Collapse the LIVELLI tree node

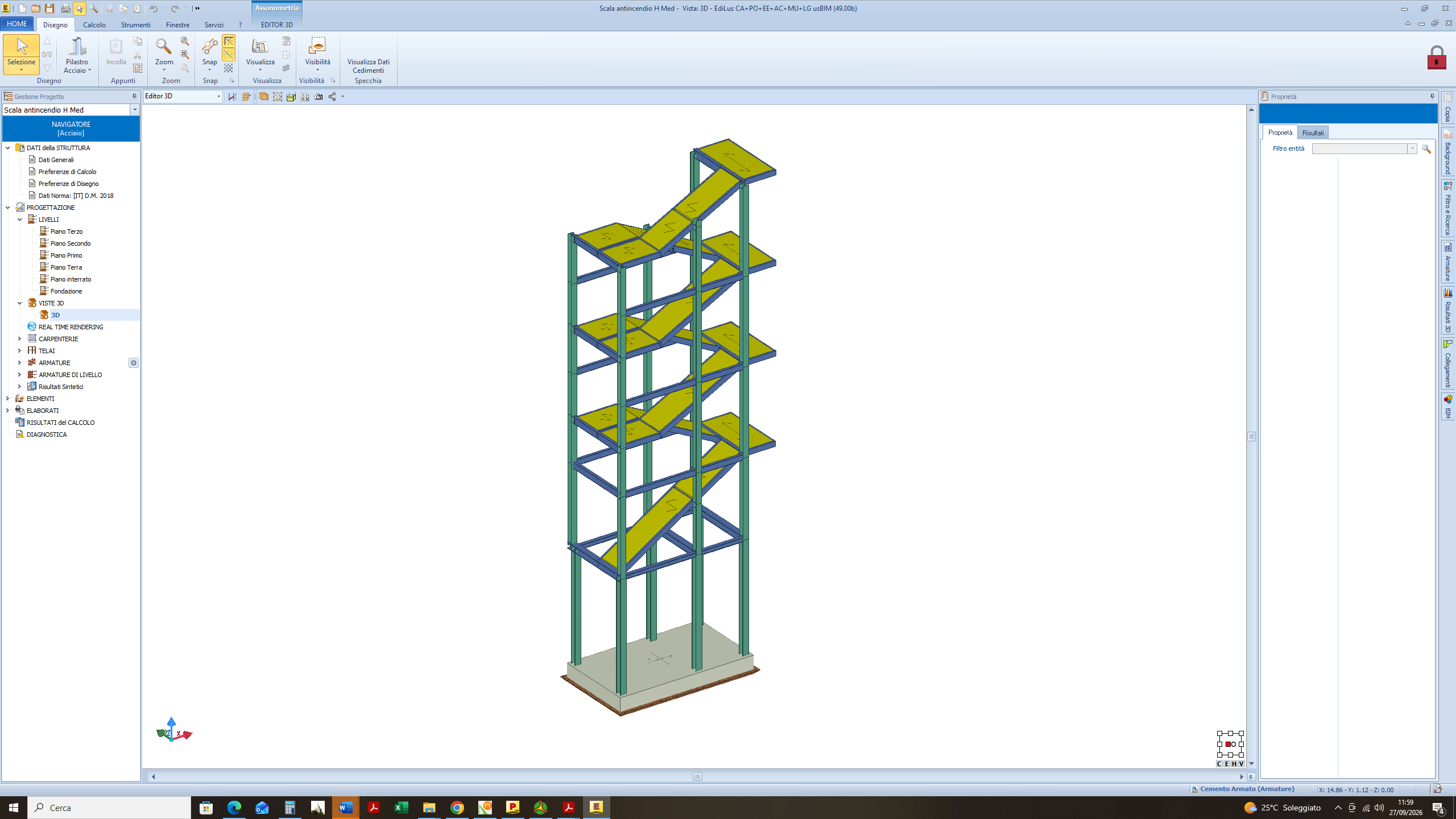click(x=19, y=220)
